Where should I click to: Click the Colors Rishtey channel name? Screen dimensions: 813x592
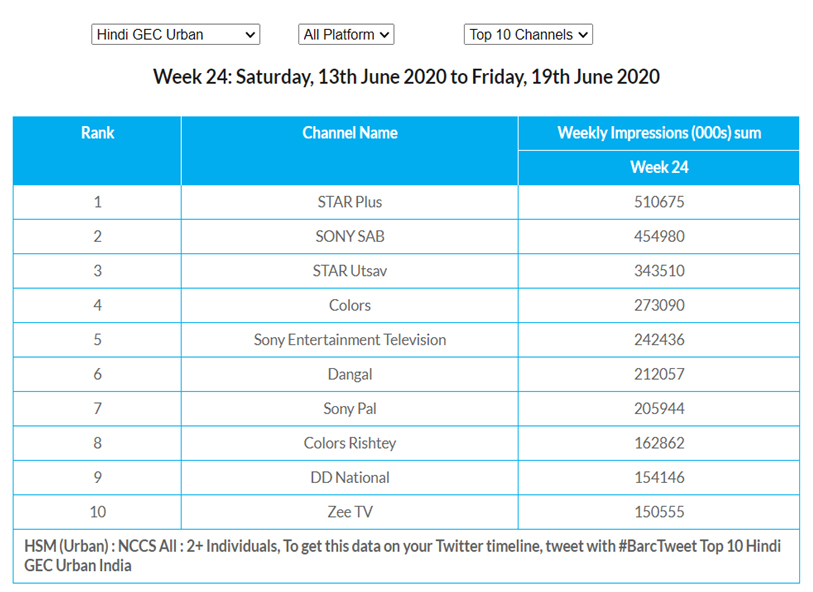pos(350,443)
